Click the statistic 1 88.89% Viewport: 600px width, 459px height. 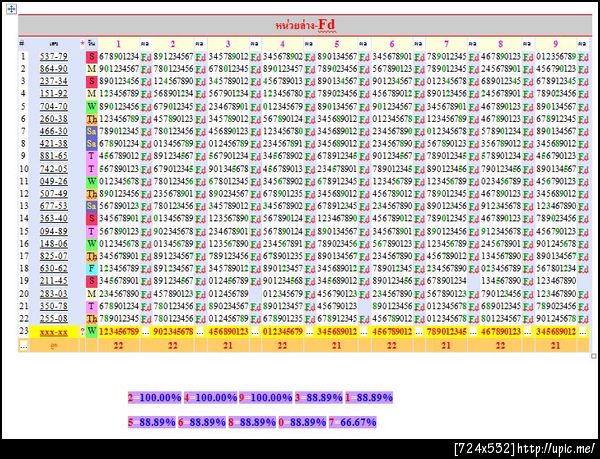pyautogui.click(x=369, y=398)
